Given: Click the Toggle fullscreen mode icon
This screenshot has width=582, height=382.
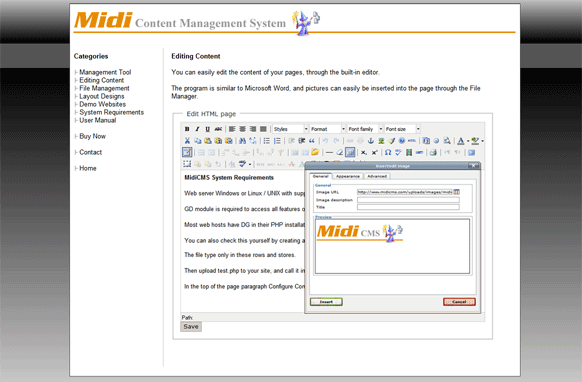Looking at the screenshot, I should (471, 152).
